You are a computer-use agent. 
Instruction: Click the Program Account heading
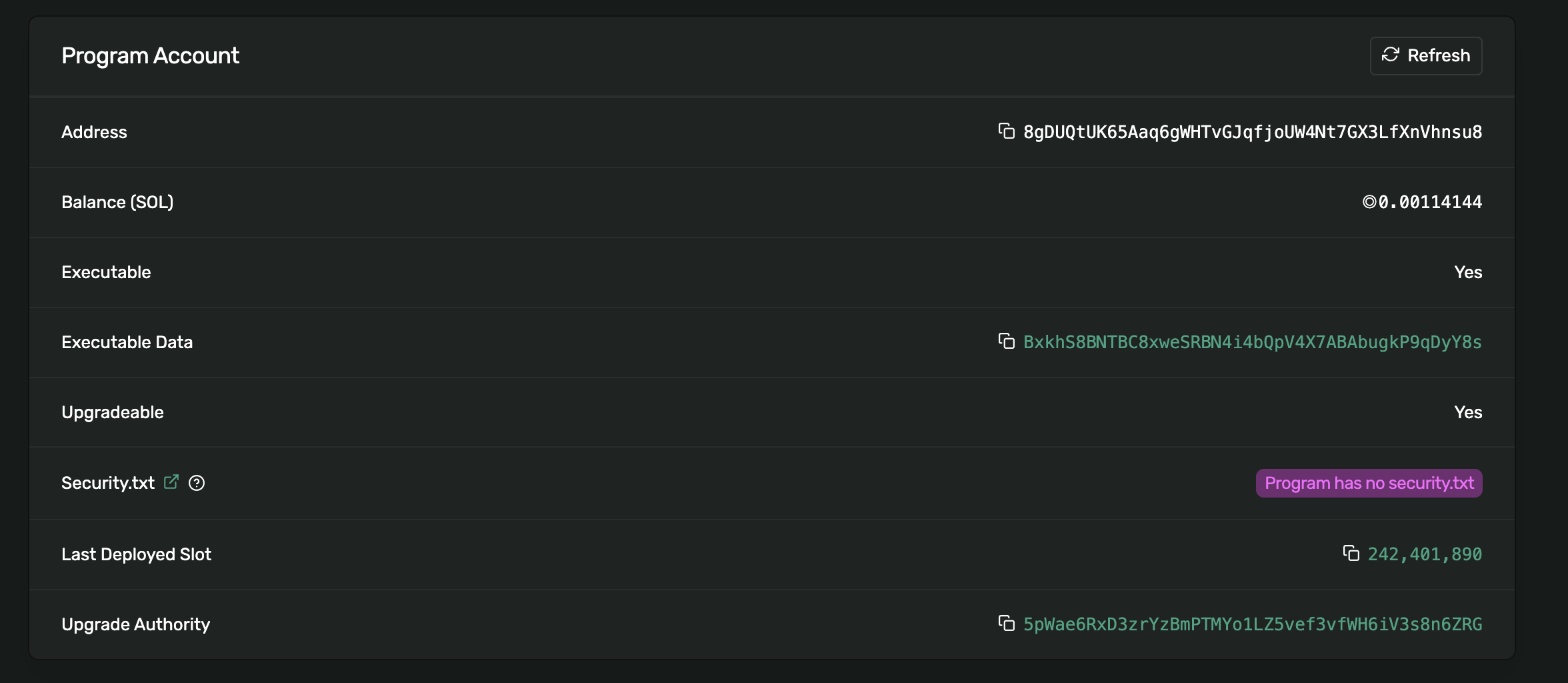click(x=150, y=56)
